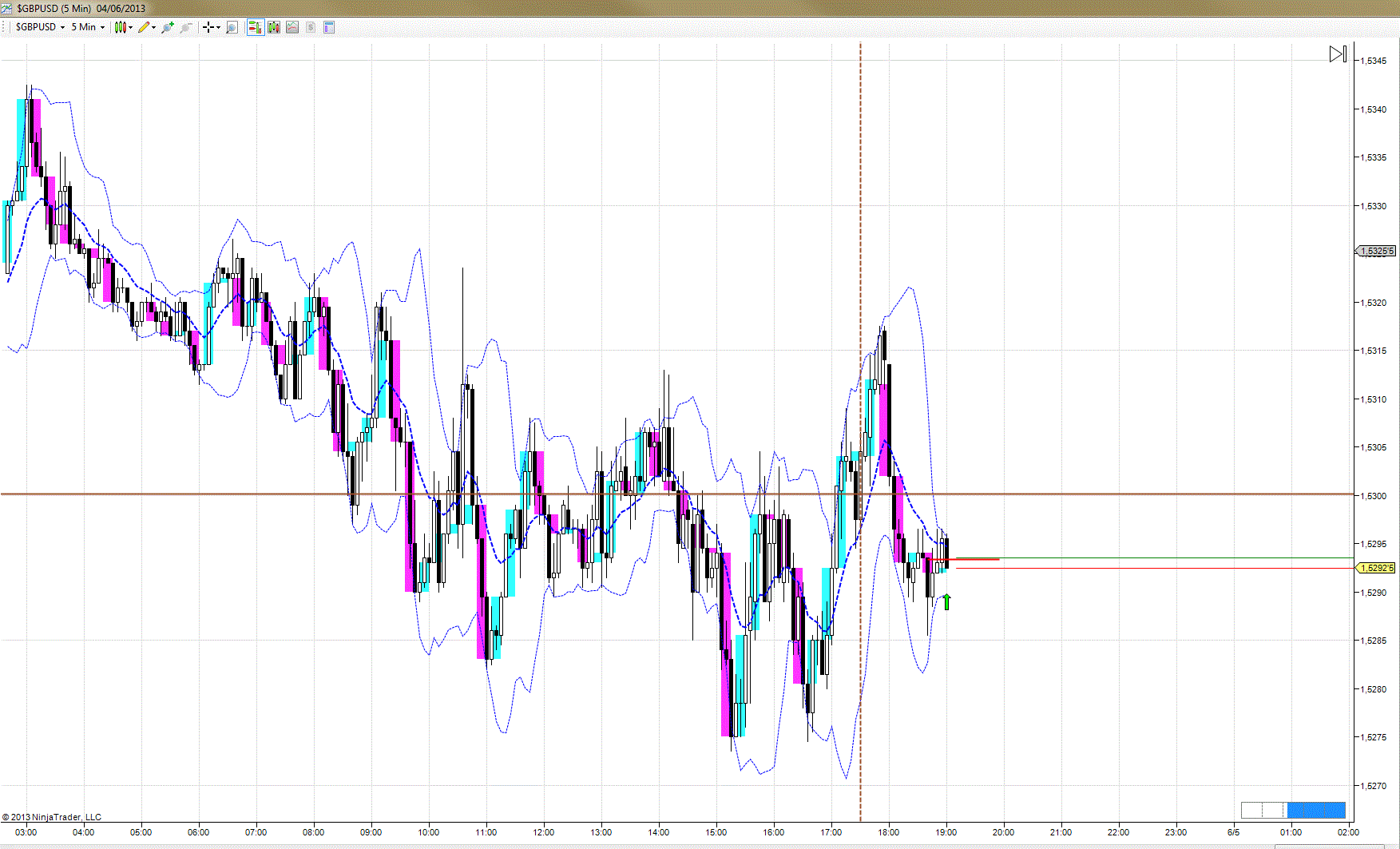The image size is (1400, 849).
Task: Click the yellow 1.5292'5 current price tag
Action: click(x=1377, y=569)
